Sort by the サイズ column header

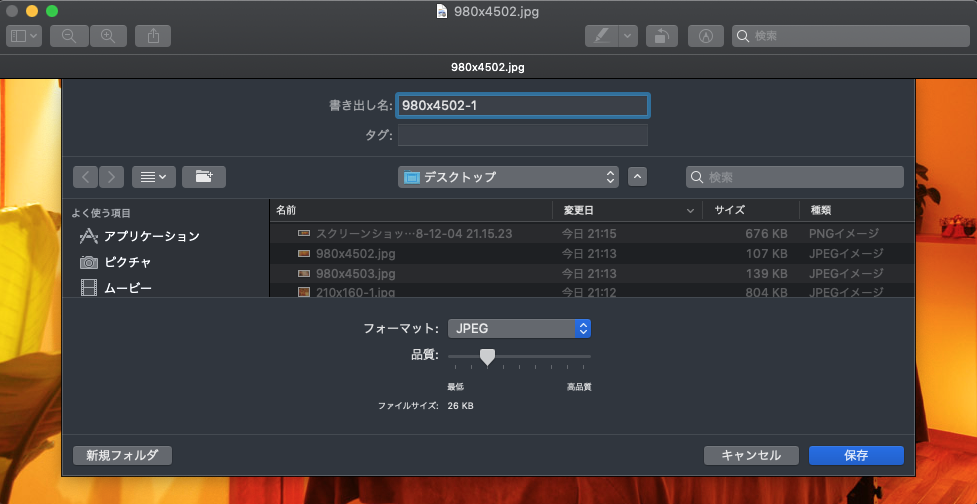click(751, 211)
